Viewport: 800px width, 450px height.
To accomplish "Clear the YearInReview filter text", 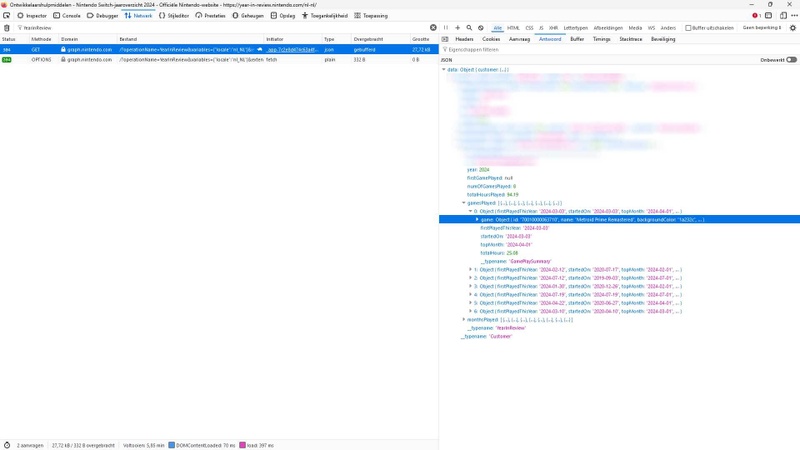I will click(433, 28).
